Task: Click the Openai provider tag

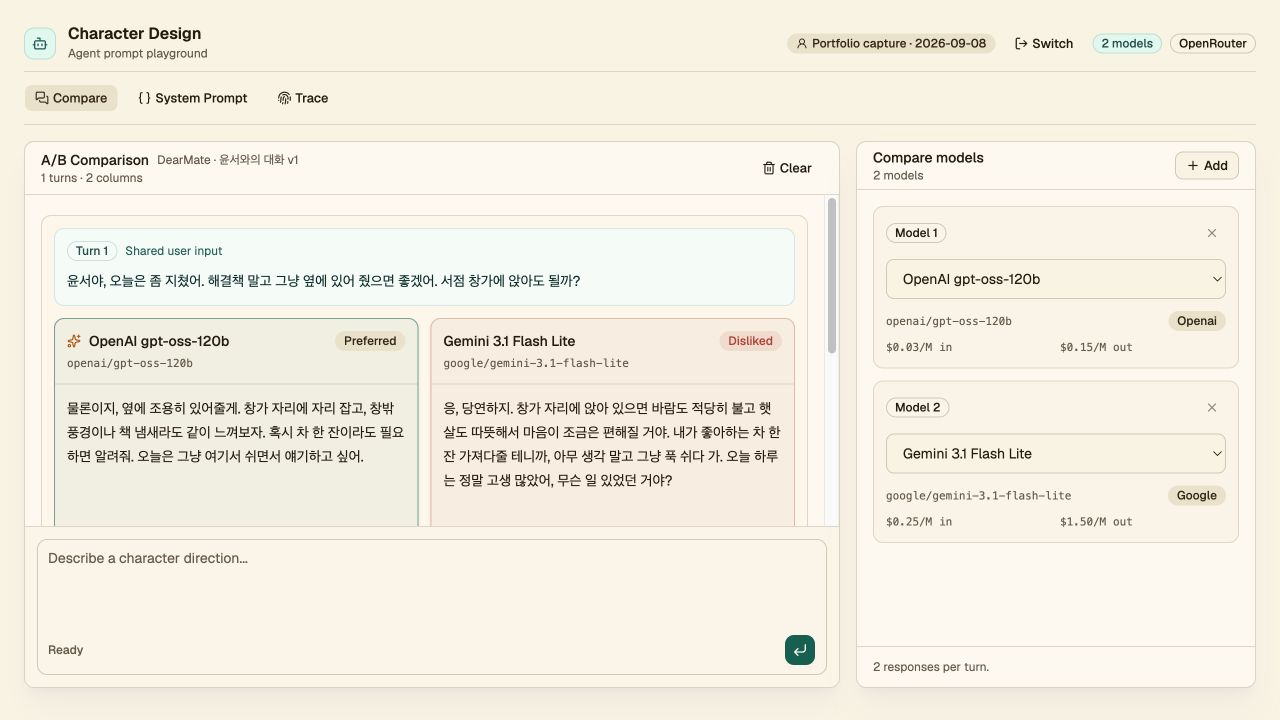Action: 1197,321
